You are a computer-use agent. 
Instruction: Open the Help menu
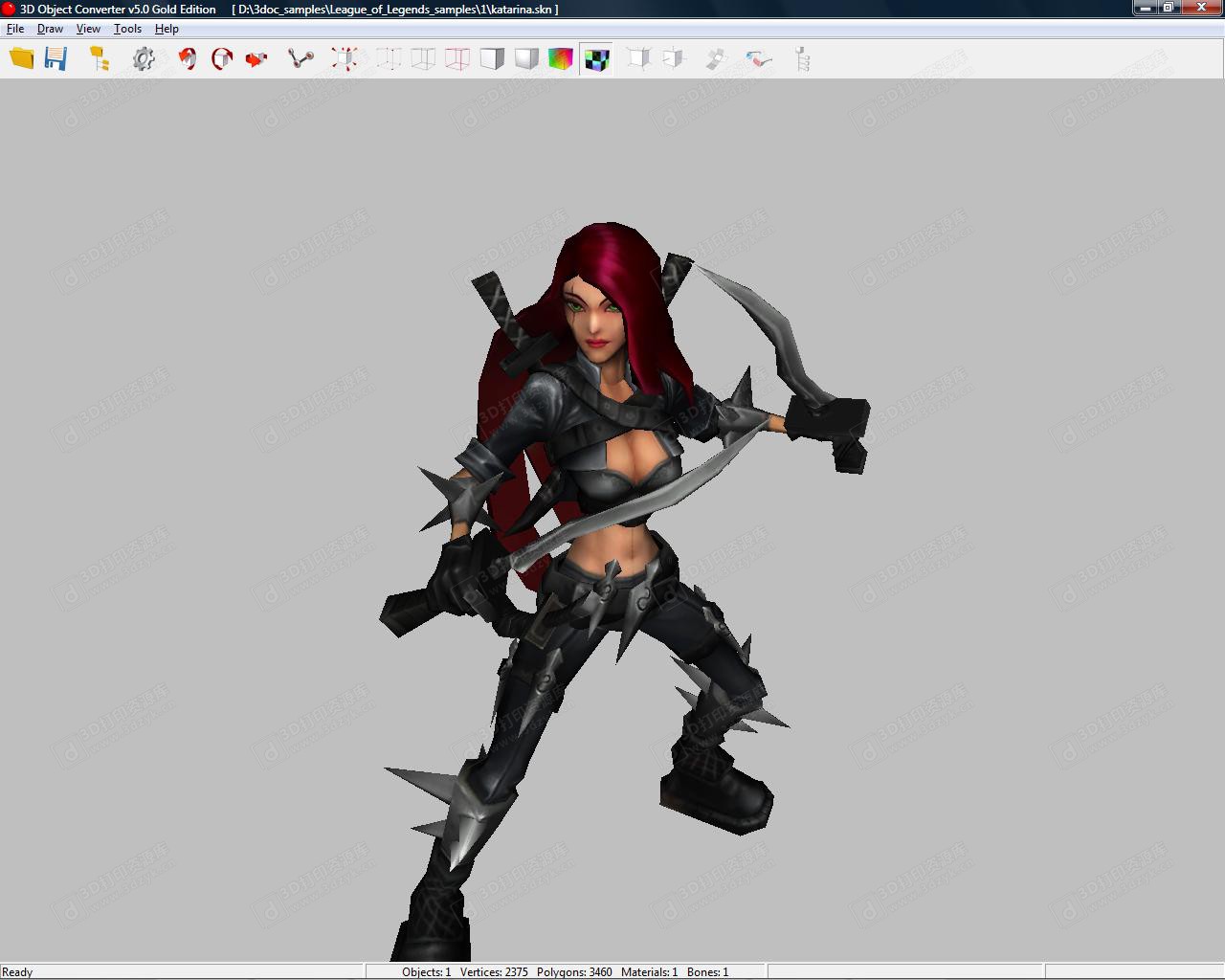tap(167, 29)
